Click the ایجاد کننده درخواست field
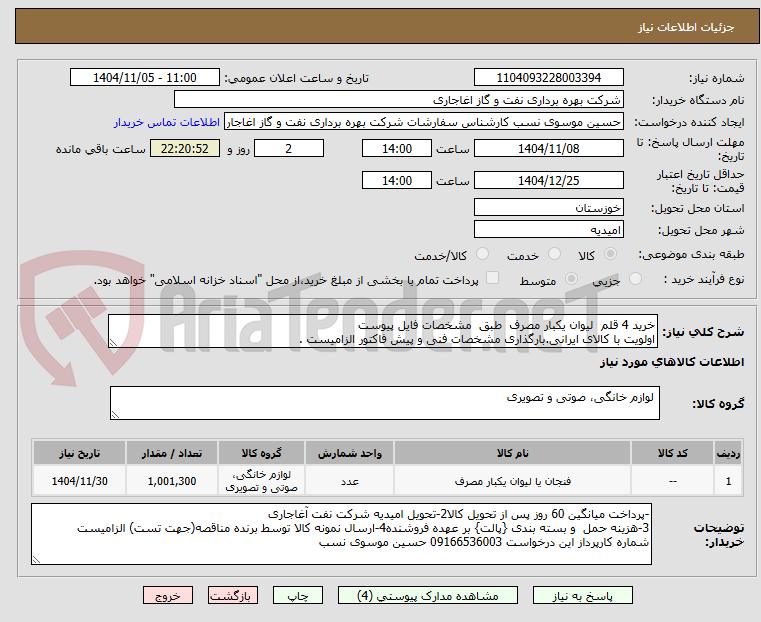This screenshot has width=761, height=622. (424, 122)
